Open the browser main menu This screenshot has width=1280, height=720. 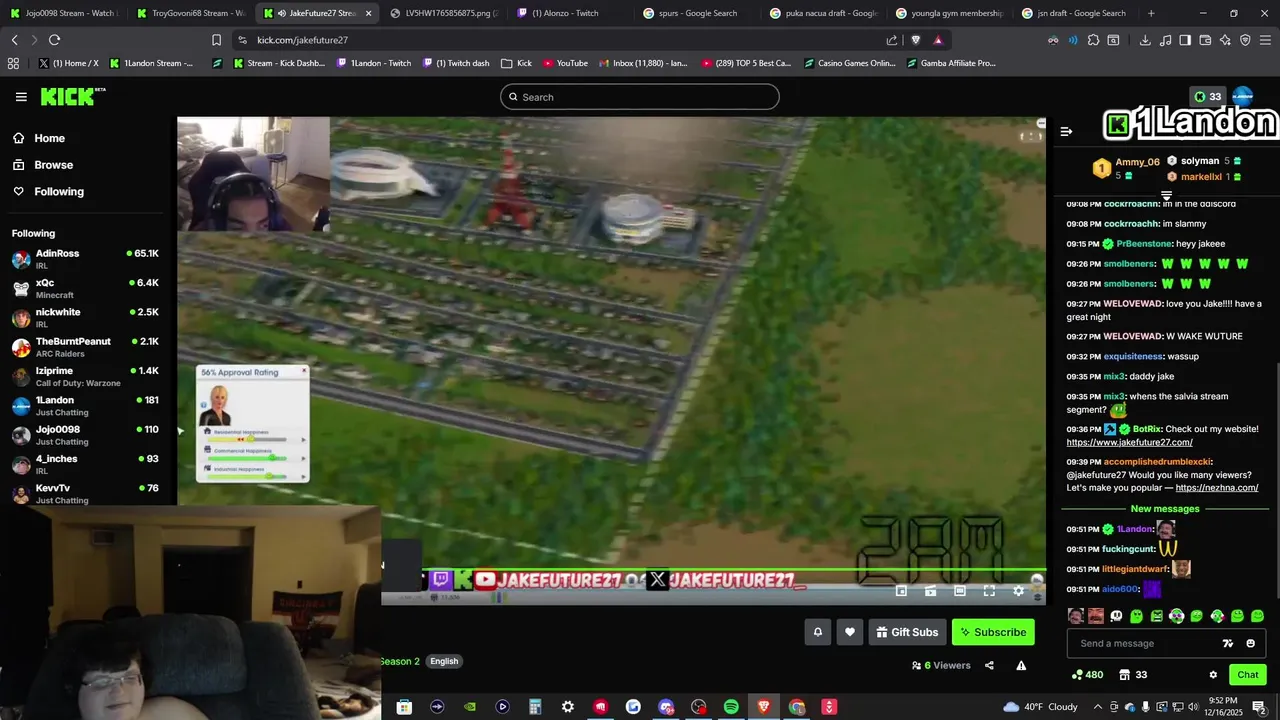[x=1265, y=40]
